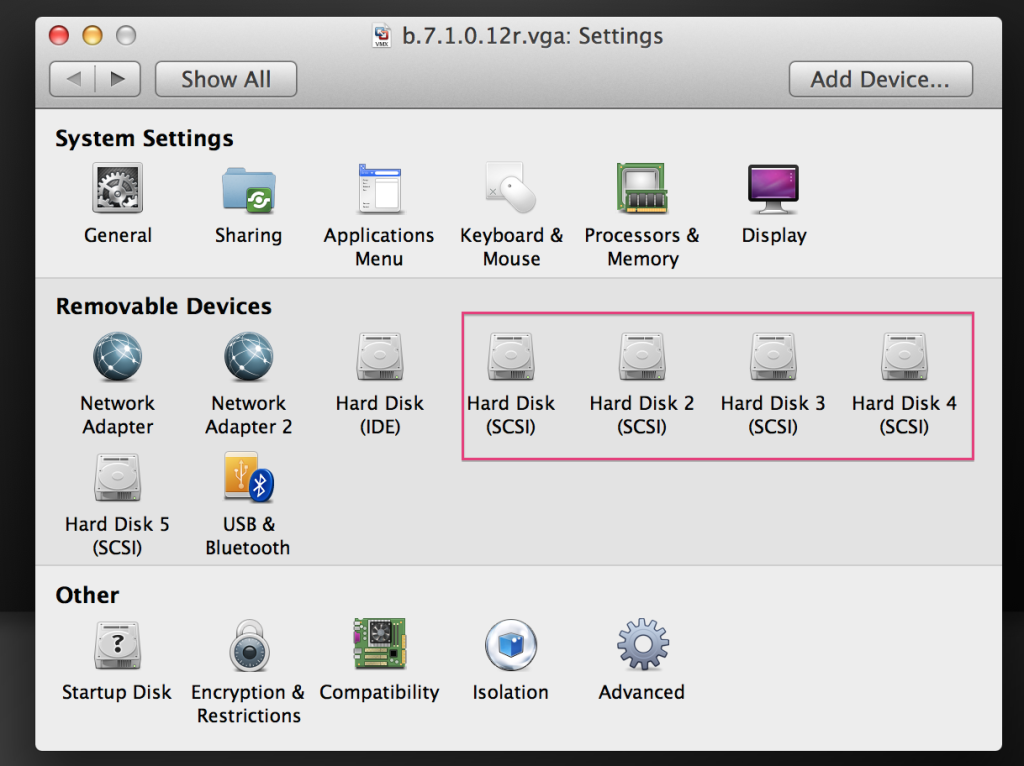1024x766 pixels.
Task: Open the Sharing settings
Action: click(248, 189)
